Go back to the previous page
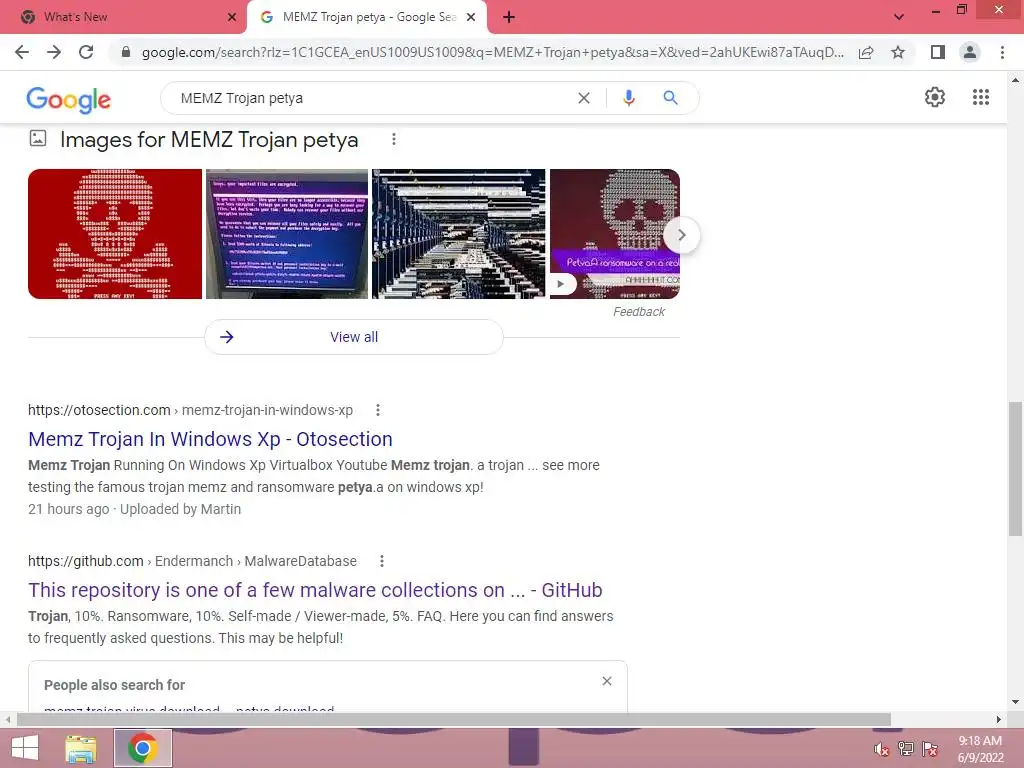The height and width of the screenshot is (768, 1024). (22, 52)
